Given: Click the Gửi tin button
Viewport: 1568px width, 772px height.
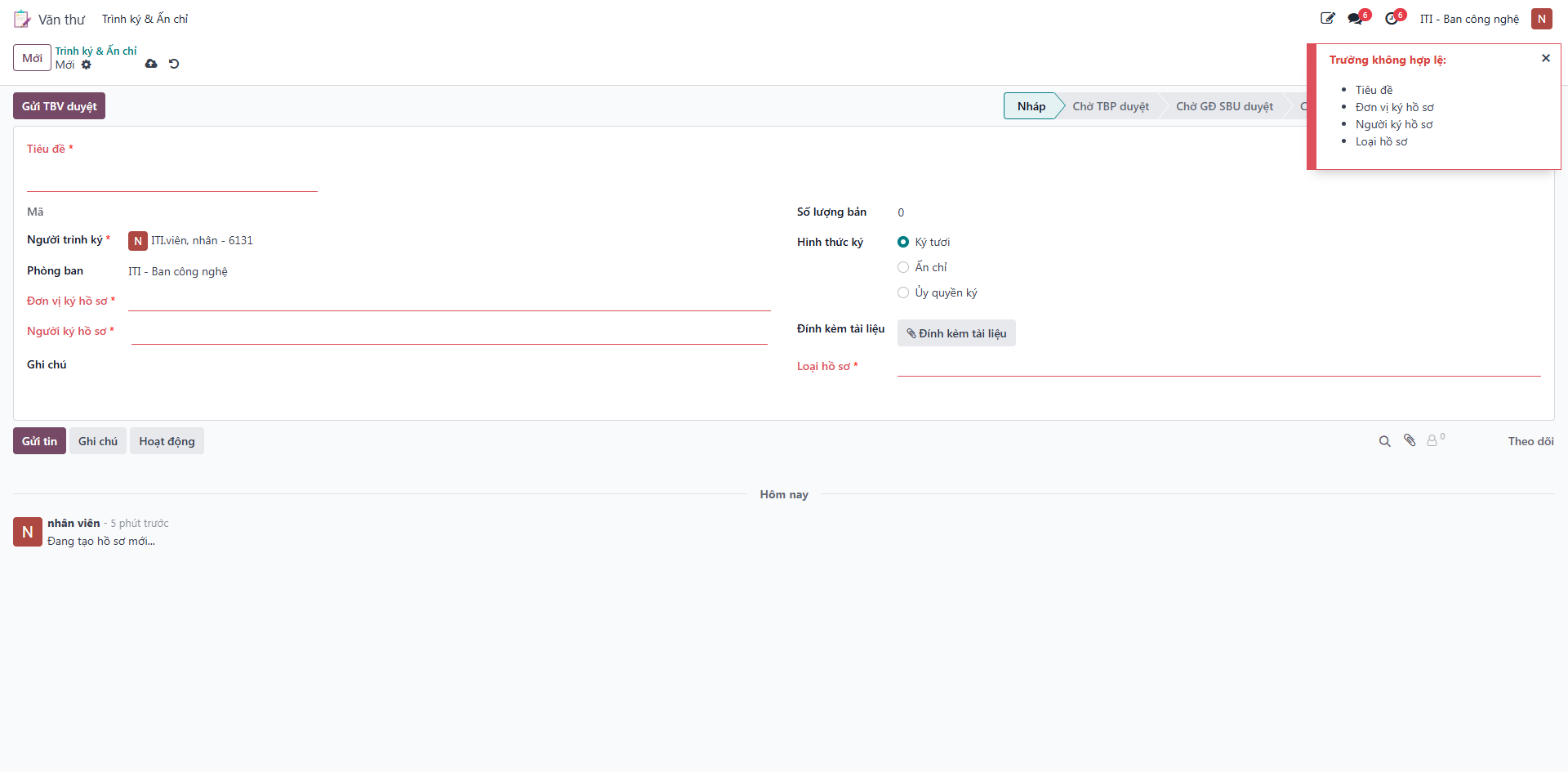Looking at the screenshot, I should (x=39, y=441).
